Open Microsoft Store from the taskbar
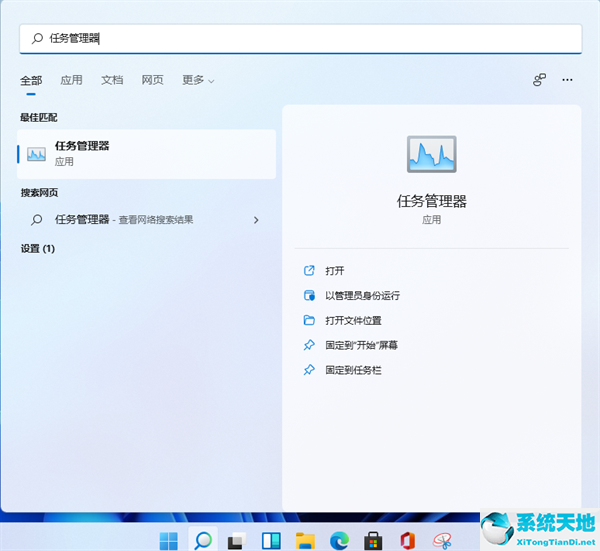 (x=373, y=541)
